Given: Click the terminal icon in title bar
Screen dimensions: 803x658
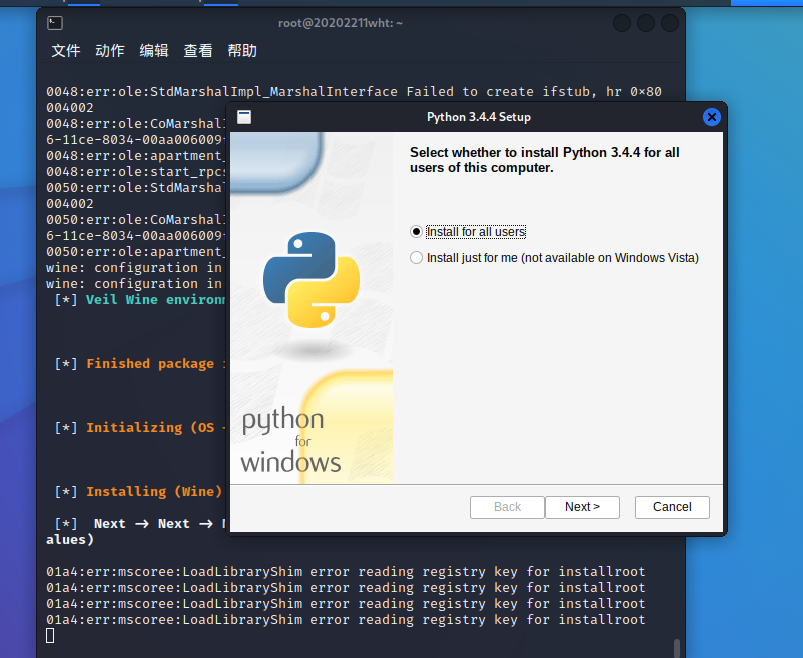Looking at the screenshot, I should tap(55, 23).
